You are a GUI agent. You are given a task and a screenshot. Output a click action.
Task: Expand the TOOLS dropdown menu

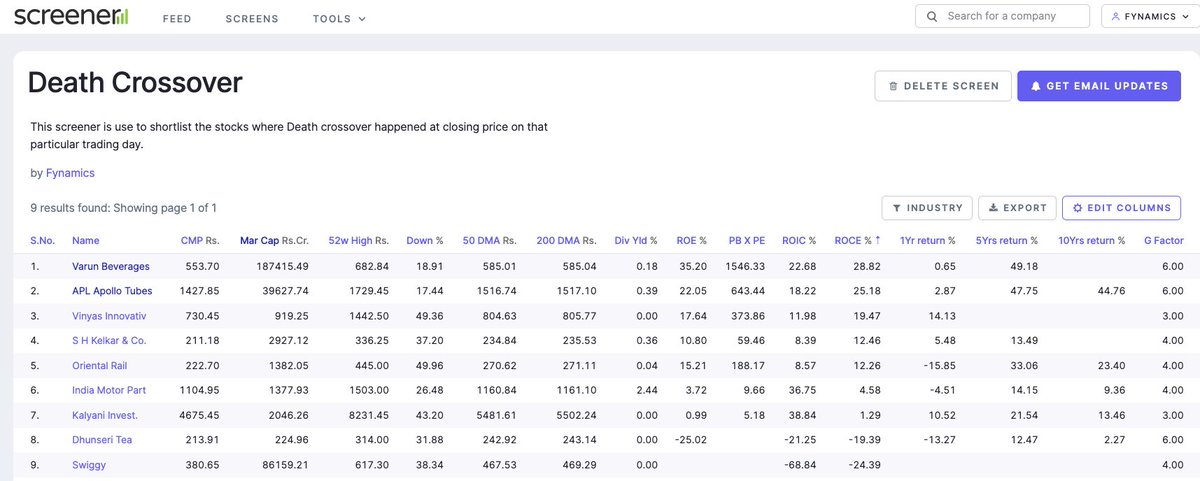pyautogui.click(x=339, y=19)
